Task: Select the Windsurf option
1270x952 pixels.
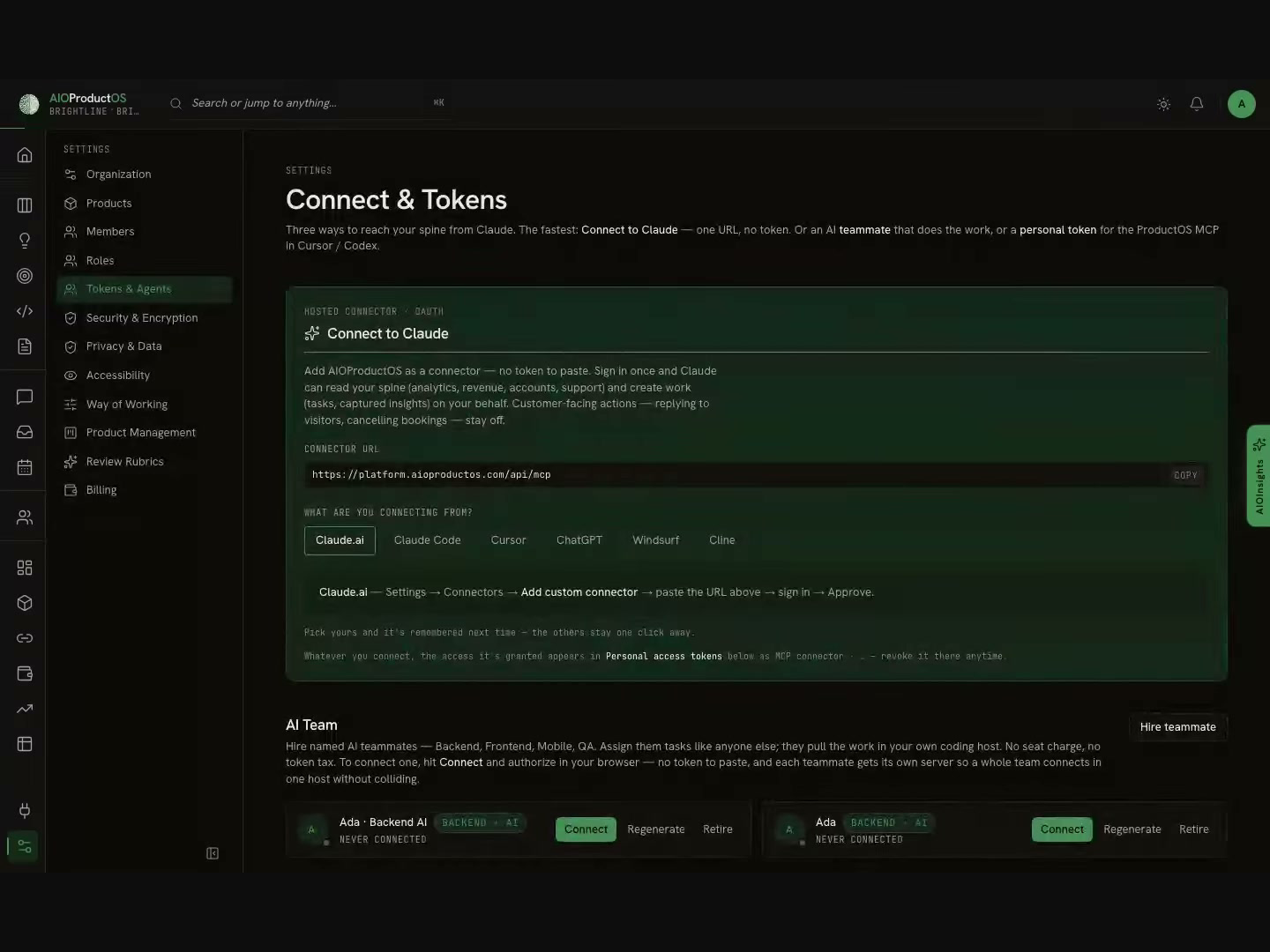Action: tap(655, 540)
